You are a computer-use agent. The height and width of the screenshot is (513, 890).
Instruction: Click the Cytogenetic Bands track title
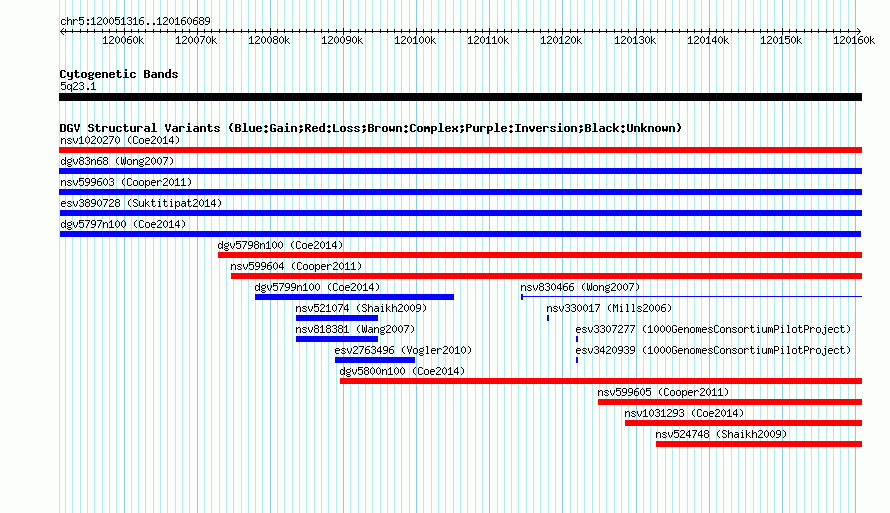[119, 74]
